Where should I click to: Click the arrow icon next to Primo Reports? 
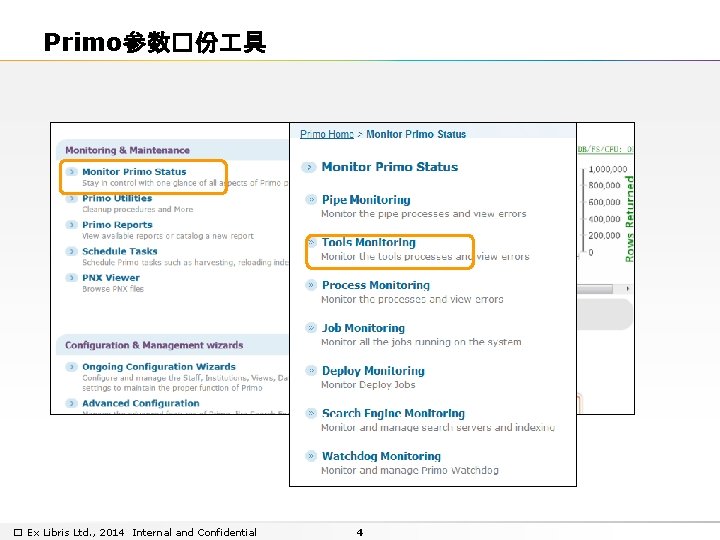tap(71, 225)
